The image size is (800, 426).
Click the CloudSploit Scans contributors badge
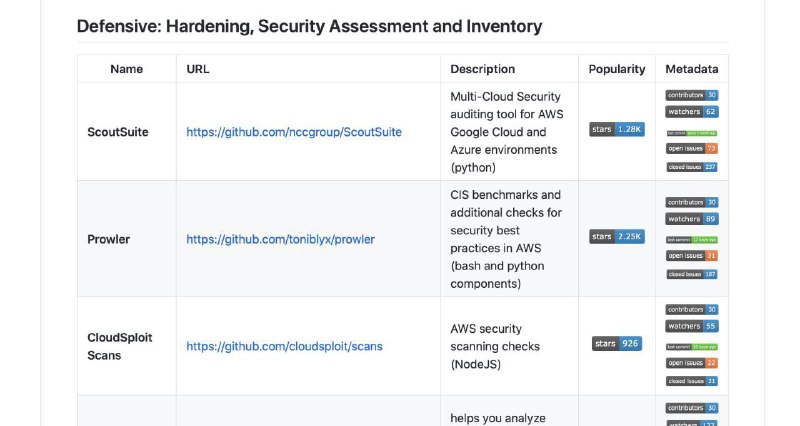click(692, 310)
